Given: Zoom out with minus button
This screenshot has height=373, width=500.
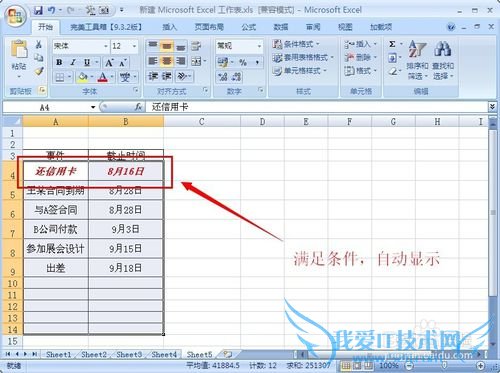Looking at the screenshot, I should pyautogui.click(x=409, y=366).
